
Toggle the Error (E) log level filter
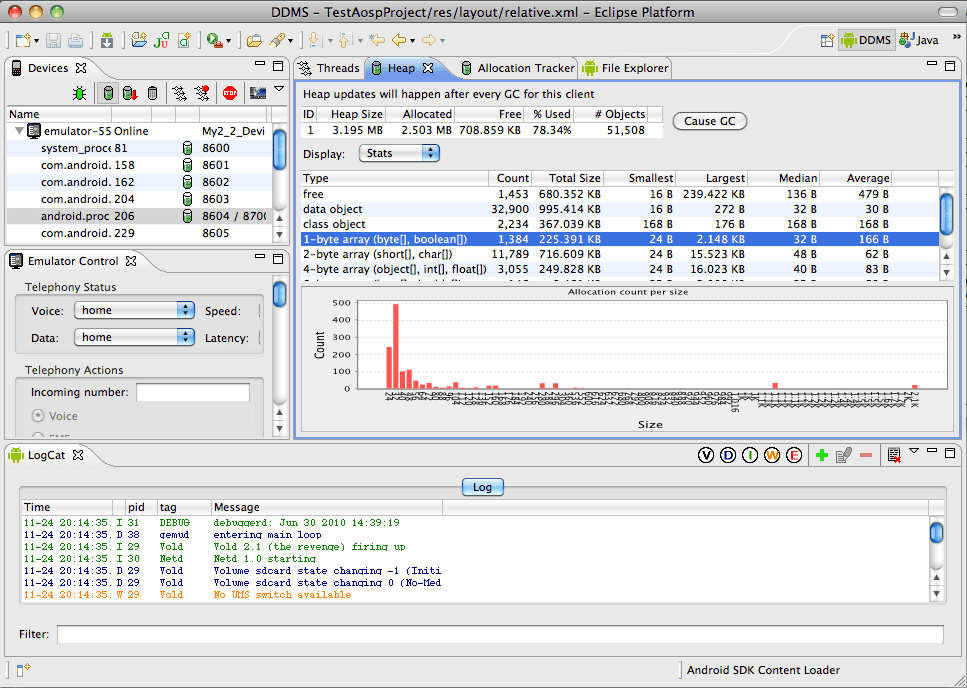[x=794, y=455]
